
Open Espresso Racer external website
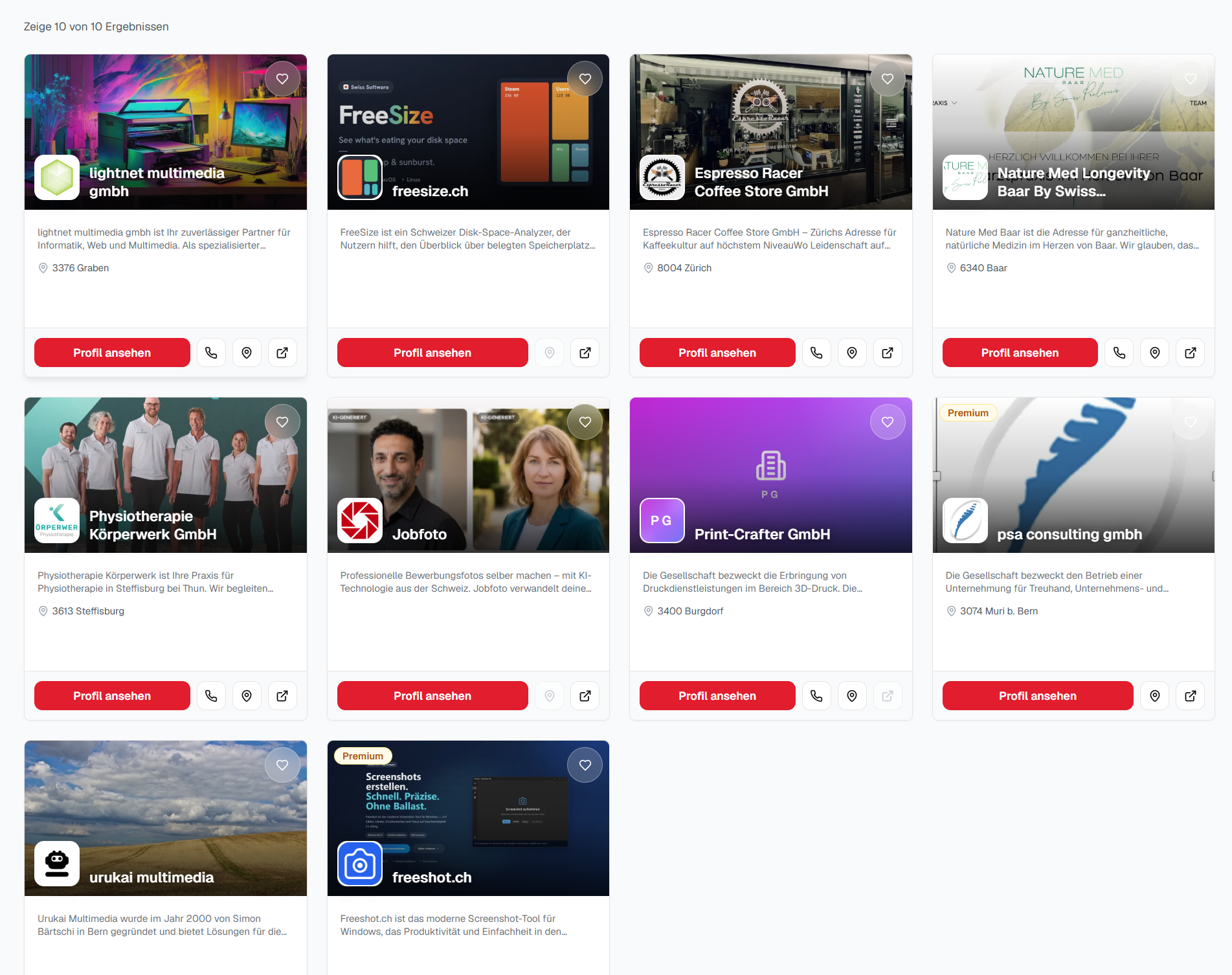coord(888,353)
